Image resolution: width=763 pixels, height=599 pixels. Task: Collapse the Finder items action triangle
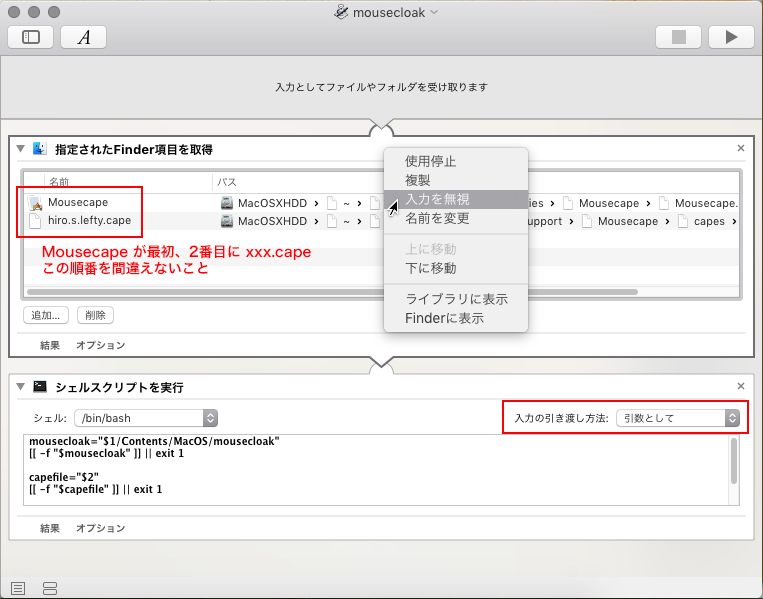point(20,149)
